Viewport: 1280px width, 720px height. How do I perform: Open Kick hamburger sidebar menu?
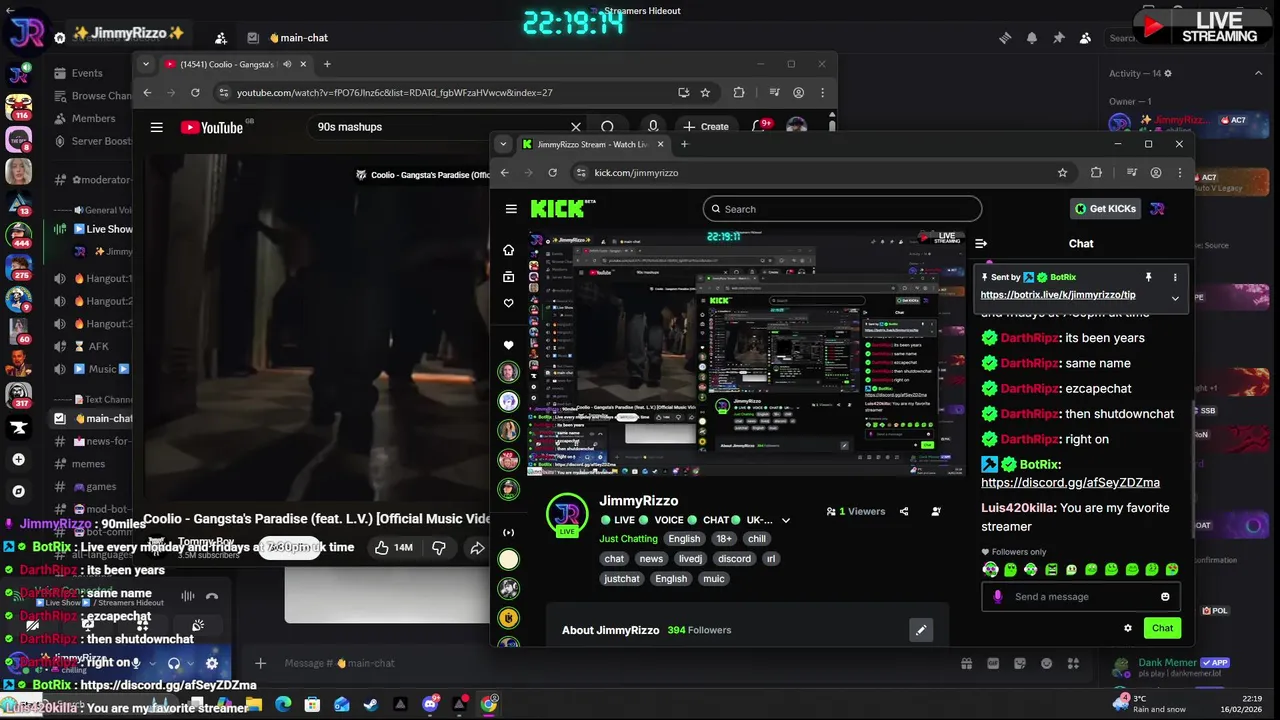[511, 209]
